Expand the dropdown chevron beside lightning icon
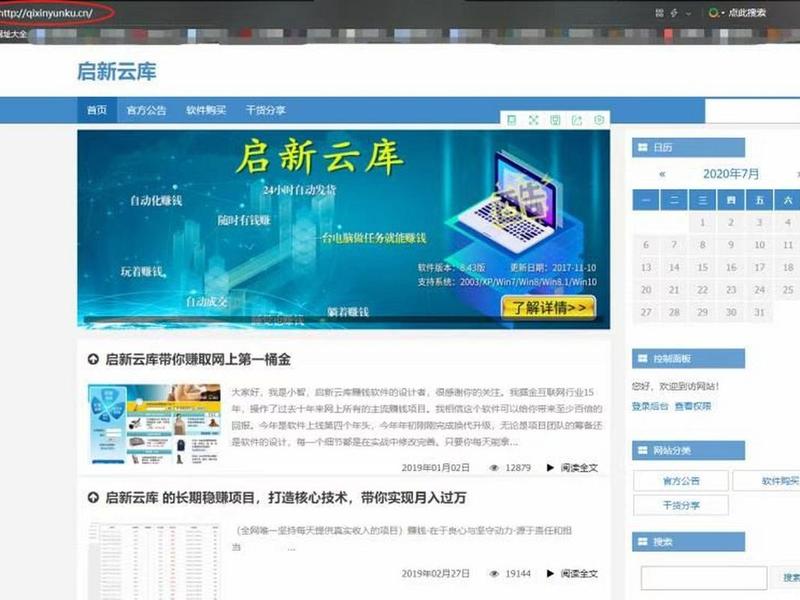The width and height of the screenshot is (800, 600). (x=688, y=13)
